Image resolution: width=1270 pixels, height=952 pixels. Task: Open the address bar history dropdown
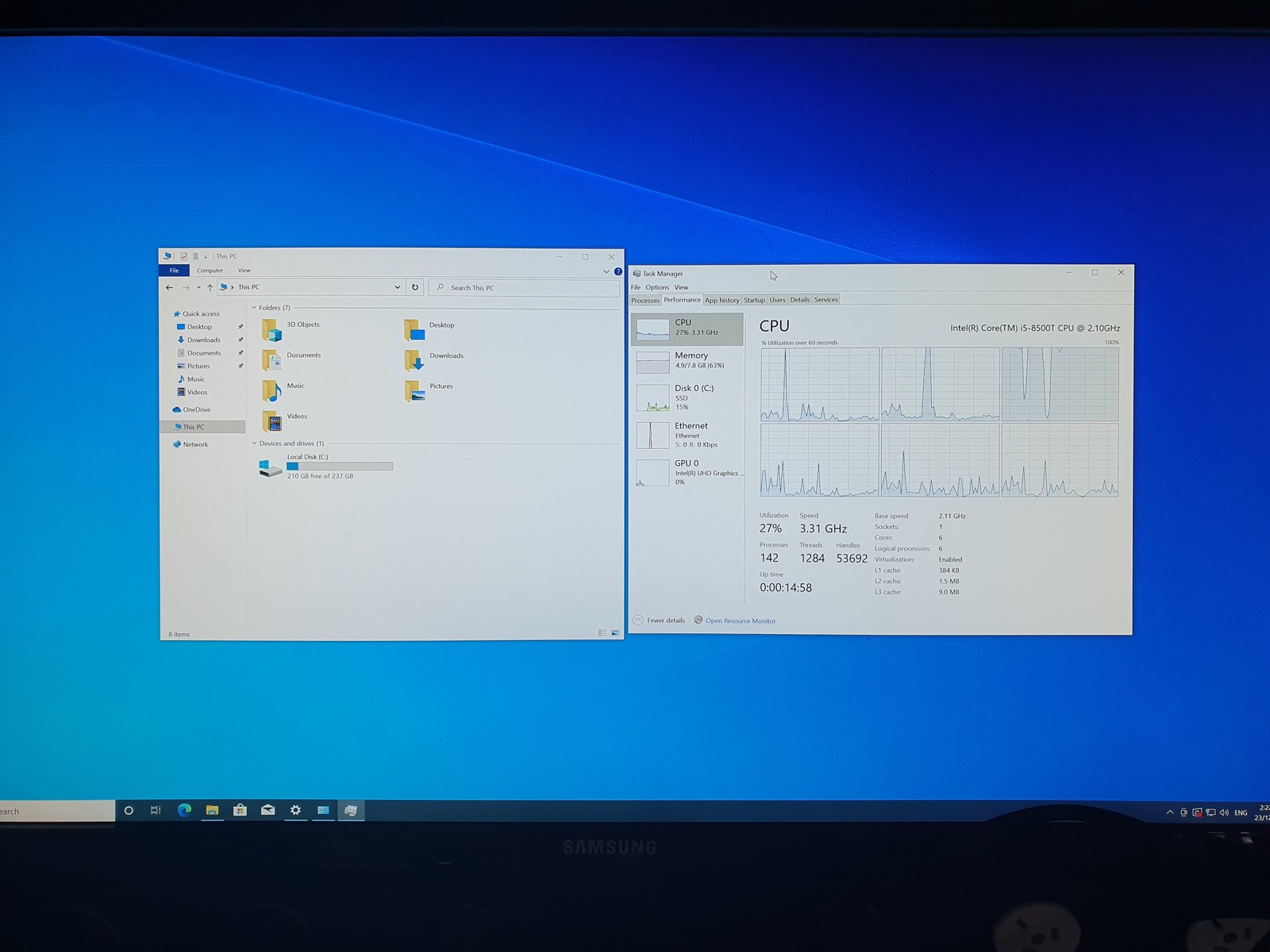[x=398, y=287]
